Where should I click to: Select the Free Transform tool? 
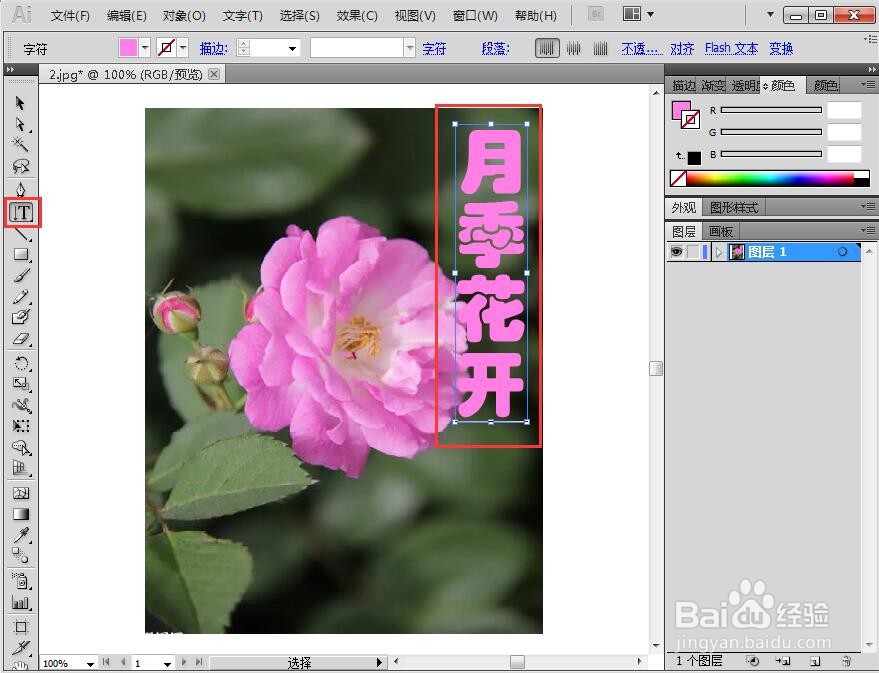pyautogui.click(x=21, y=426)
